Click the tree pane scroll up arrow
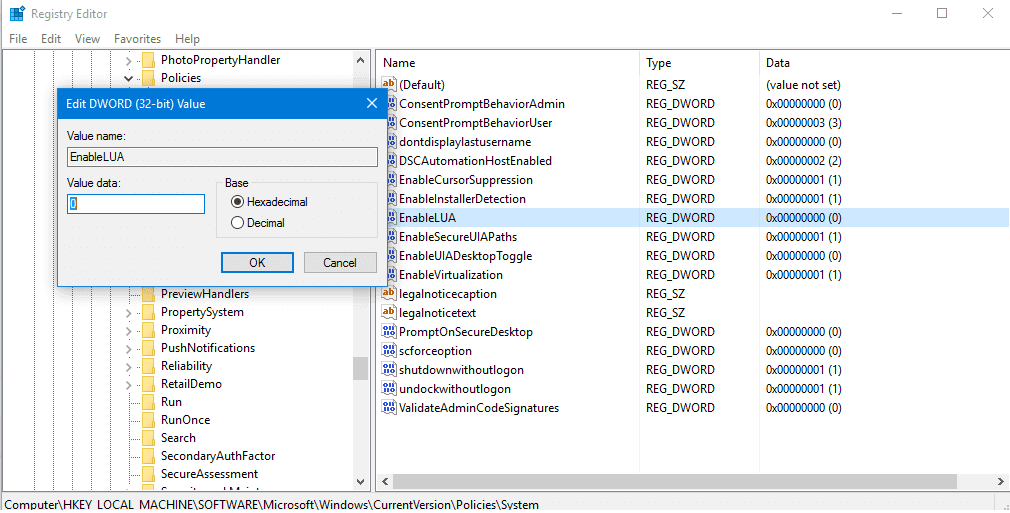 361,60
